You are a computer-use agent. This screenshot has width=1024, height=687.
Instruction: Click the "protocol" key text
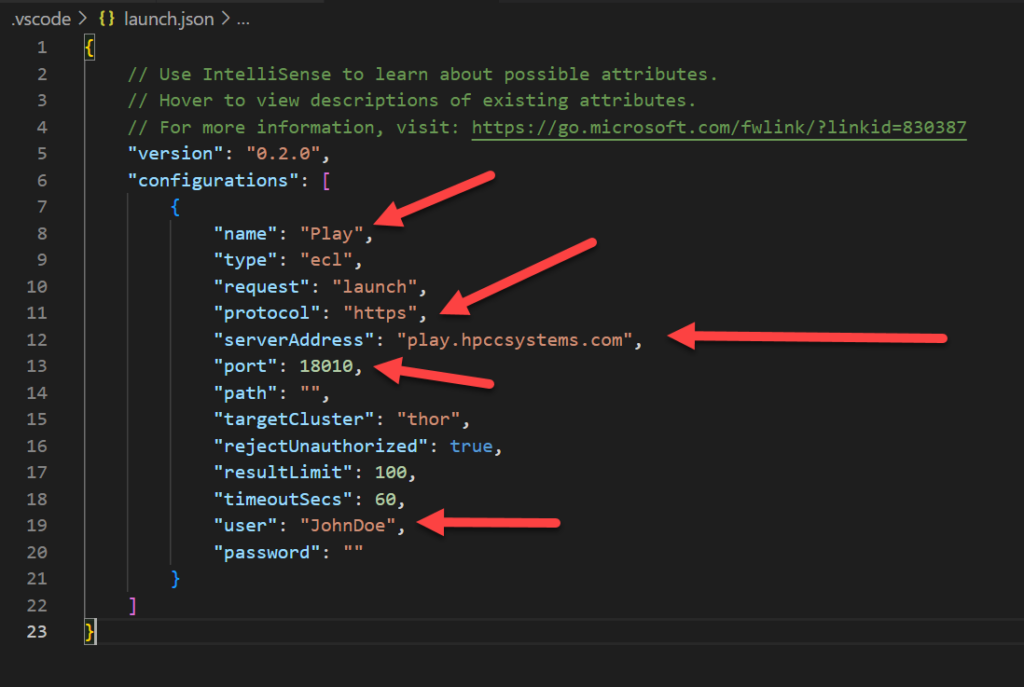click(x=266, y=313)
